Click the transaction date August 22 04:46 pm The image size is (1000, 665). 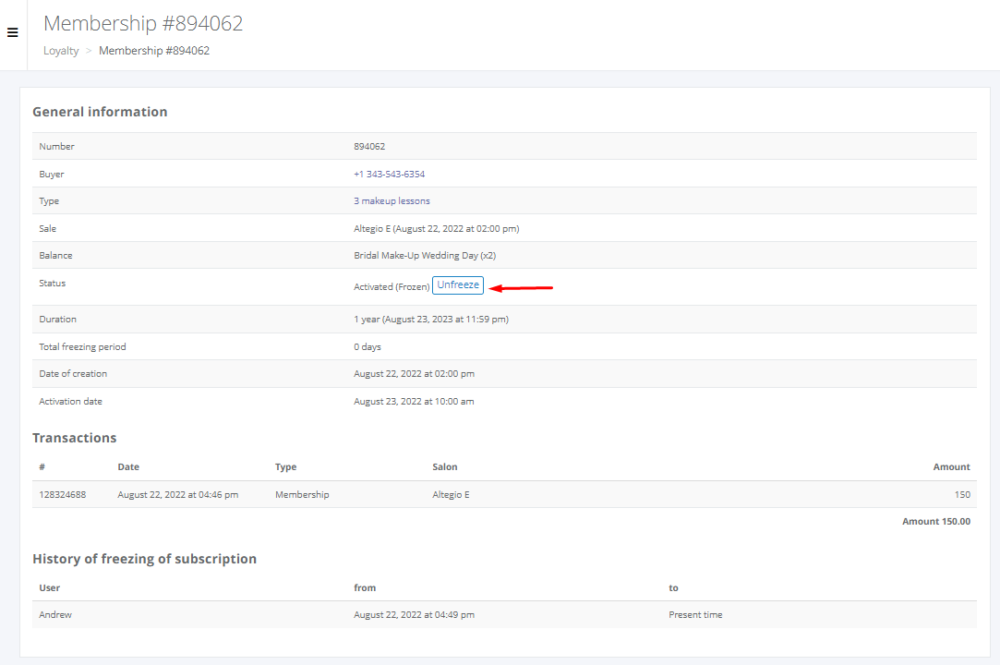[x=178, y=494]
